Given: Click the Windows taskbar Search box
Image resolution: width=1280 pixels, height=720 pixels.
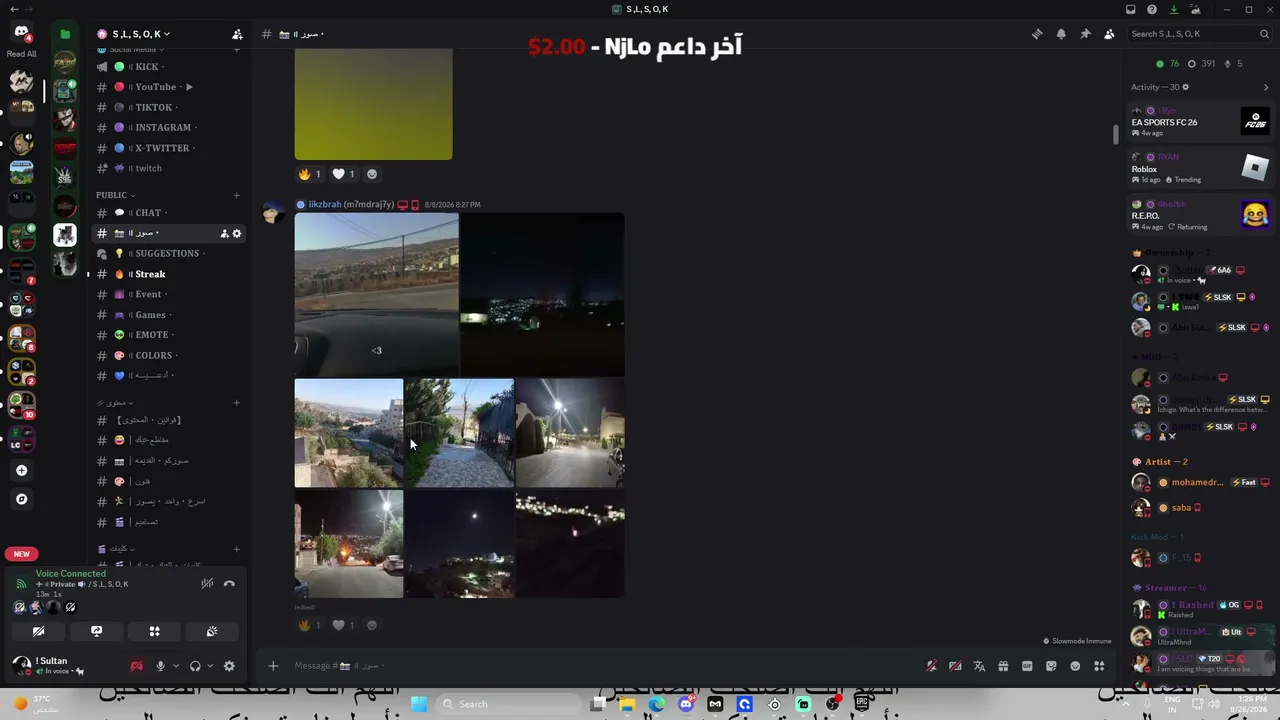Looking at the screenshot, I should pos(508,704).
